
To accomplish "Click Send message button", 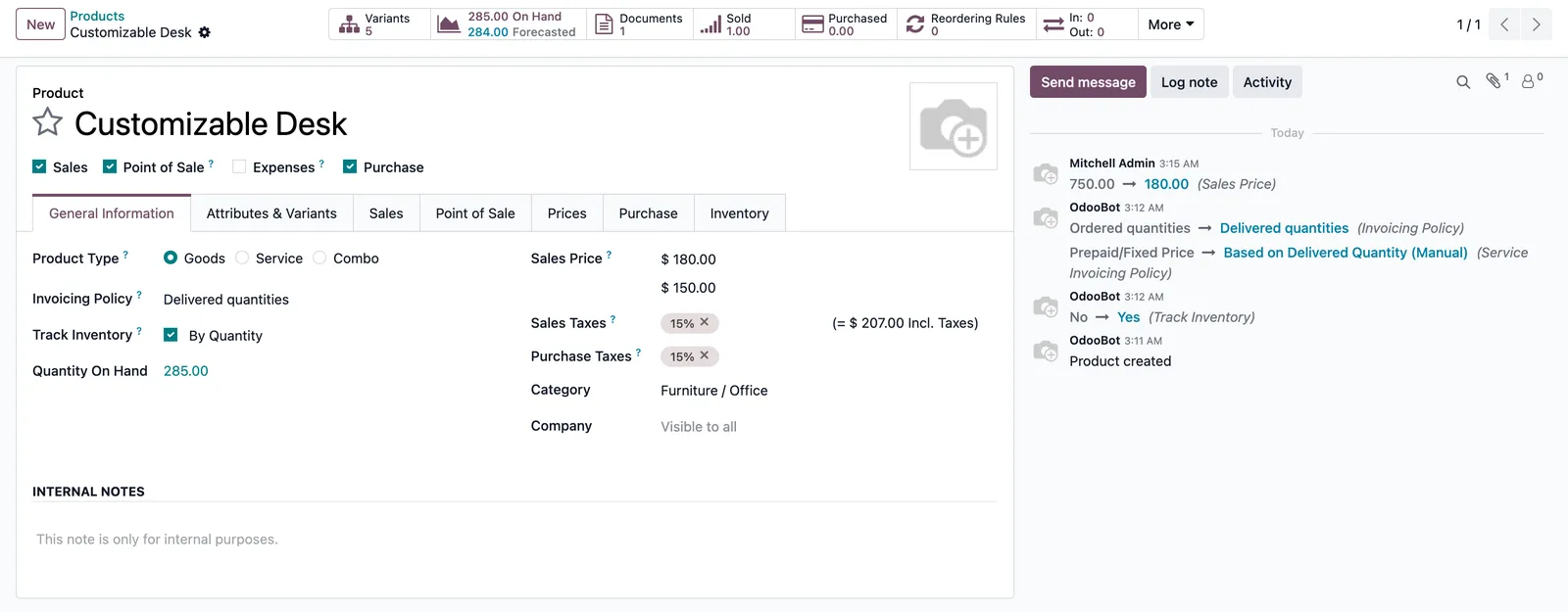I will point(1088,82).
